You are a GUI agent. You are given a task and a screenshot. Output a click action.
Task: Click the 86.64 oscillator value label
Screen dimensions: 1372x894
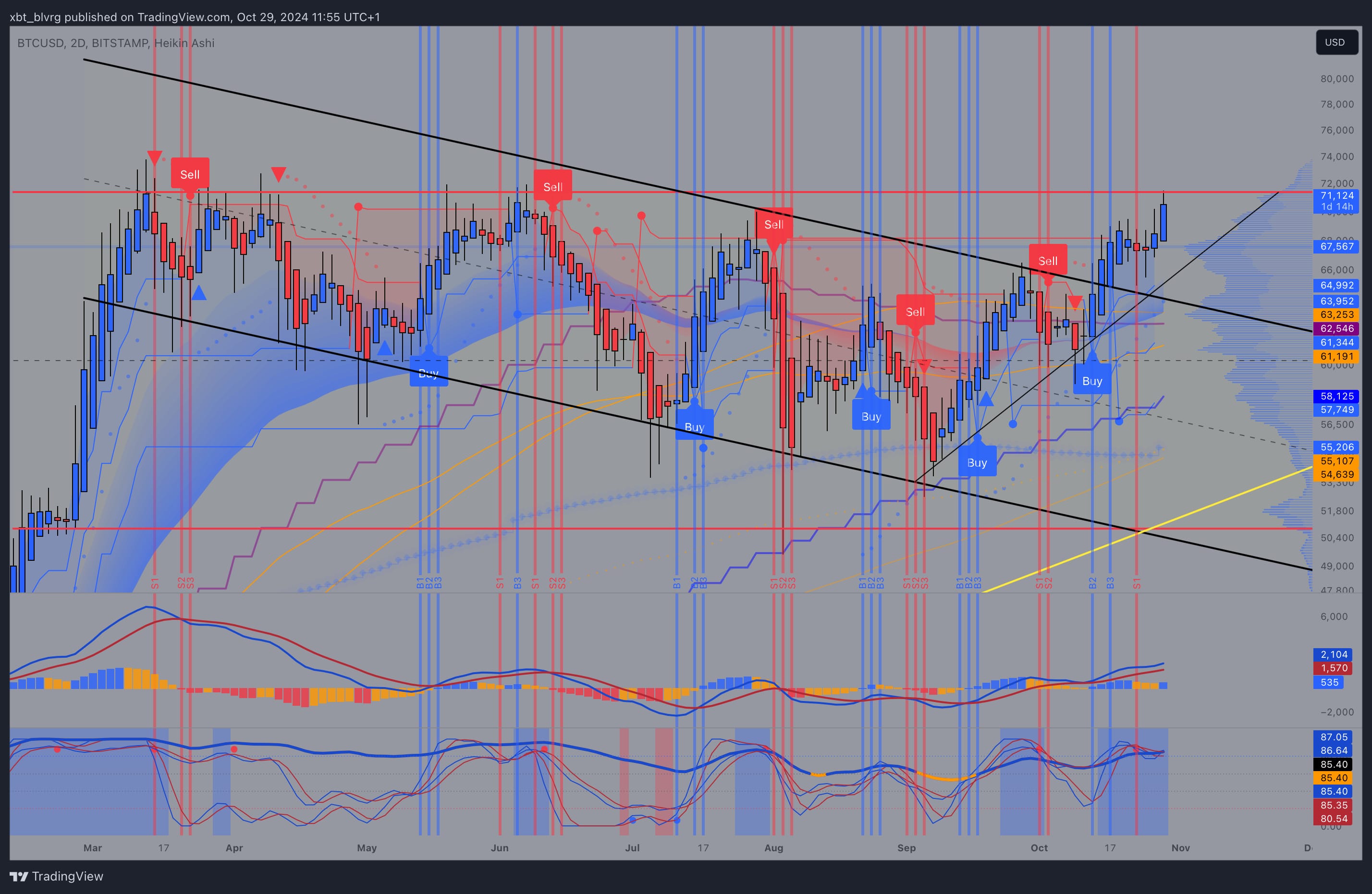[x=1334, y=750]
